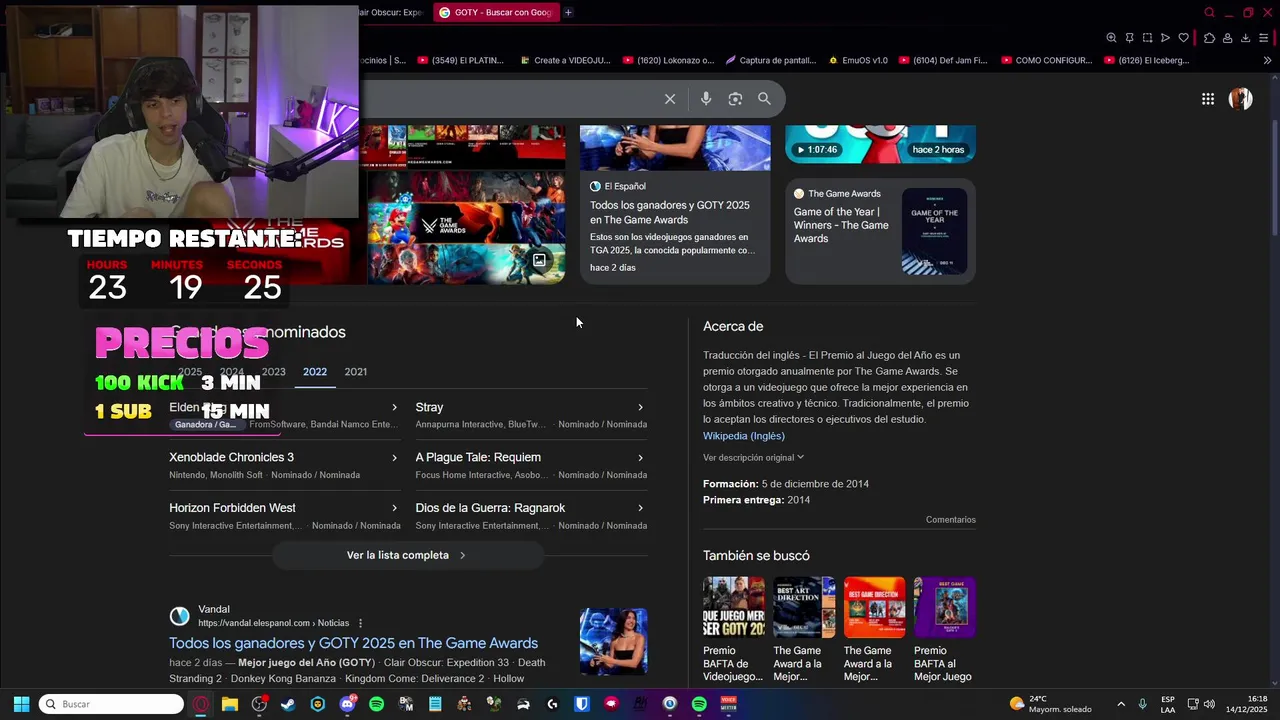Select the 2023 year tab

point(273,371)
